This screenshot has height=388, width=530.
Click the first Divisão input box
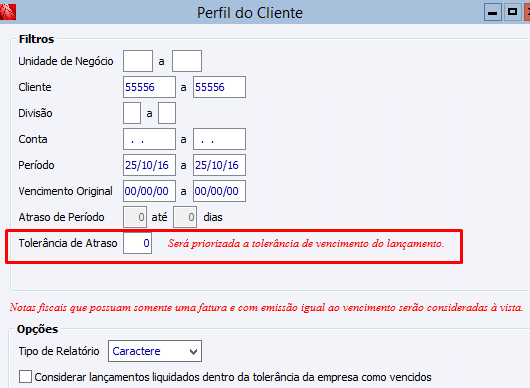[132, 113]
